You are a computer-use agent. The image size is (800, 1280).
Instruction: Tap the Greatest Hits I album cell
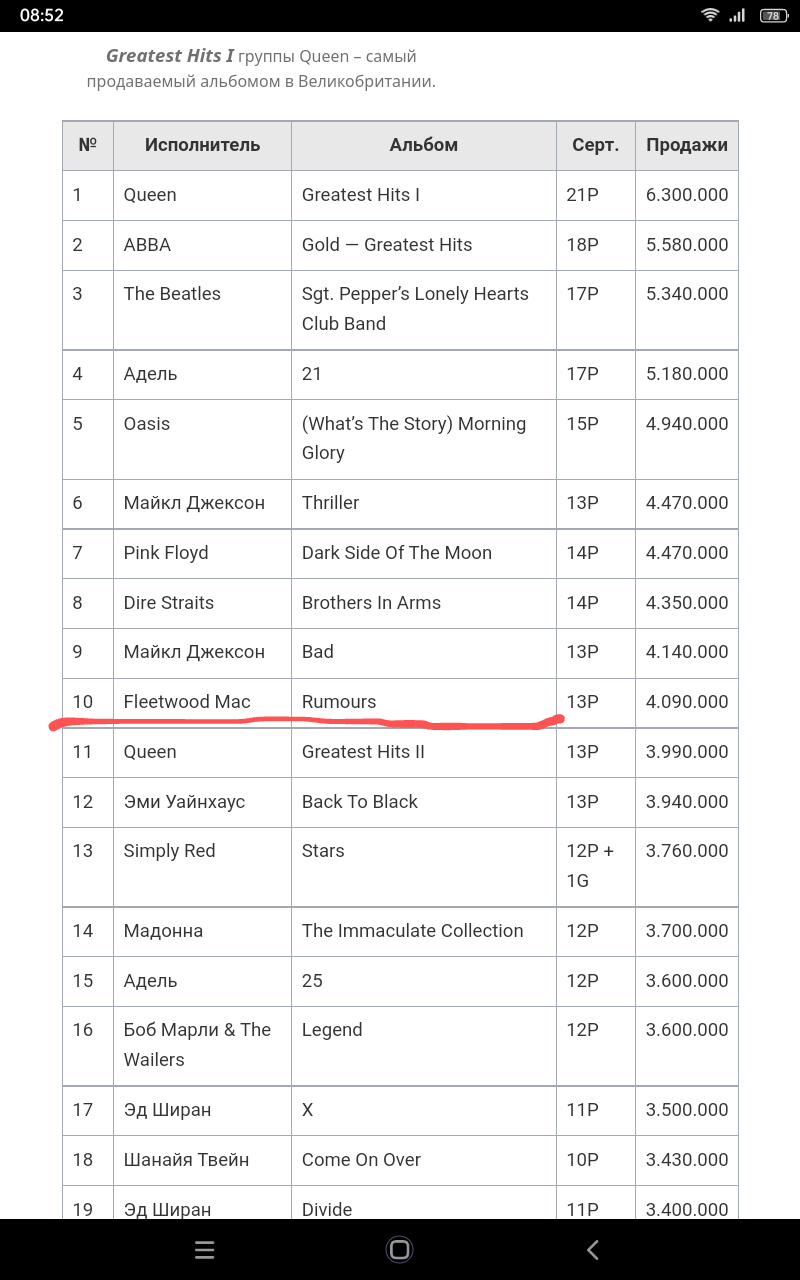click(x=424, y=195)
